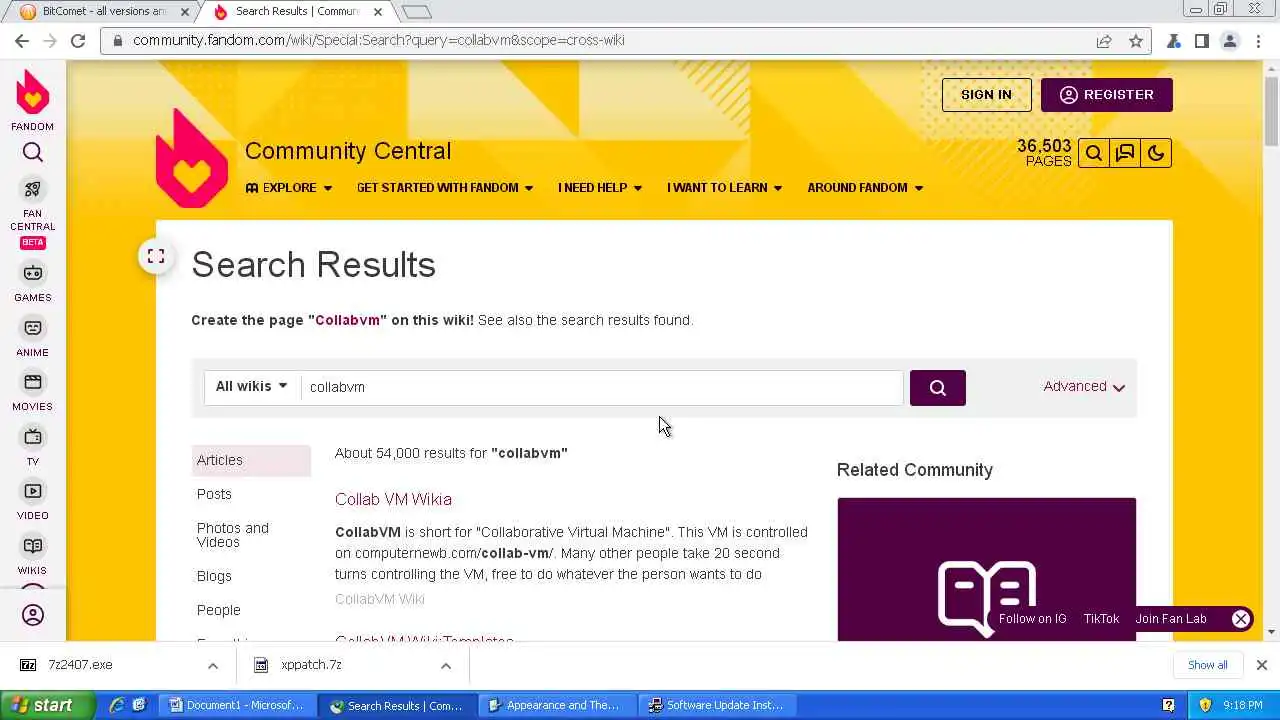Expand Get Started With Fandom menu
The image size is (1280, 720).
(x=445, y=188)
